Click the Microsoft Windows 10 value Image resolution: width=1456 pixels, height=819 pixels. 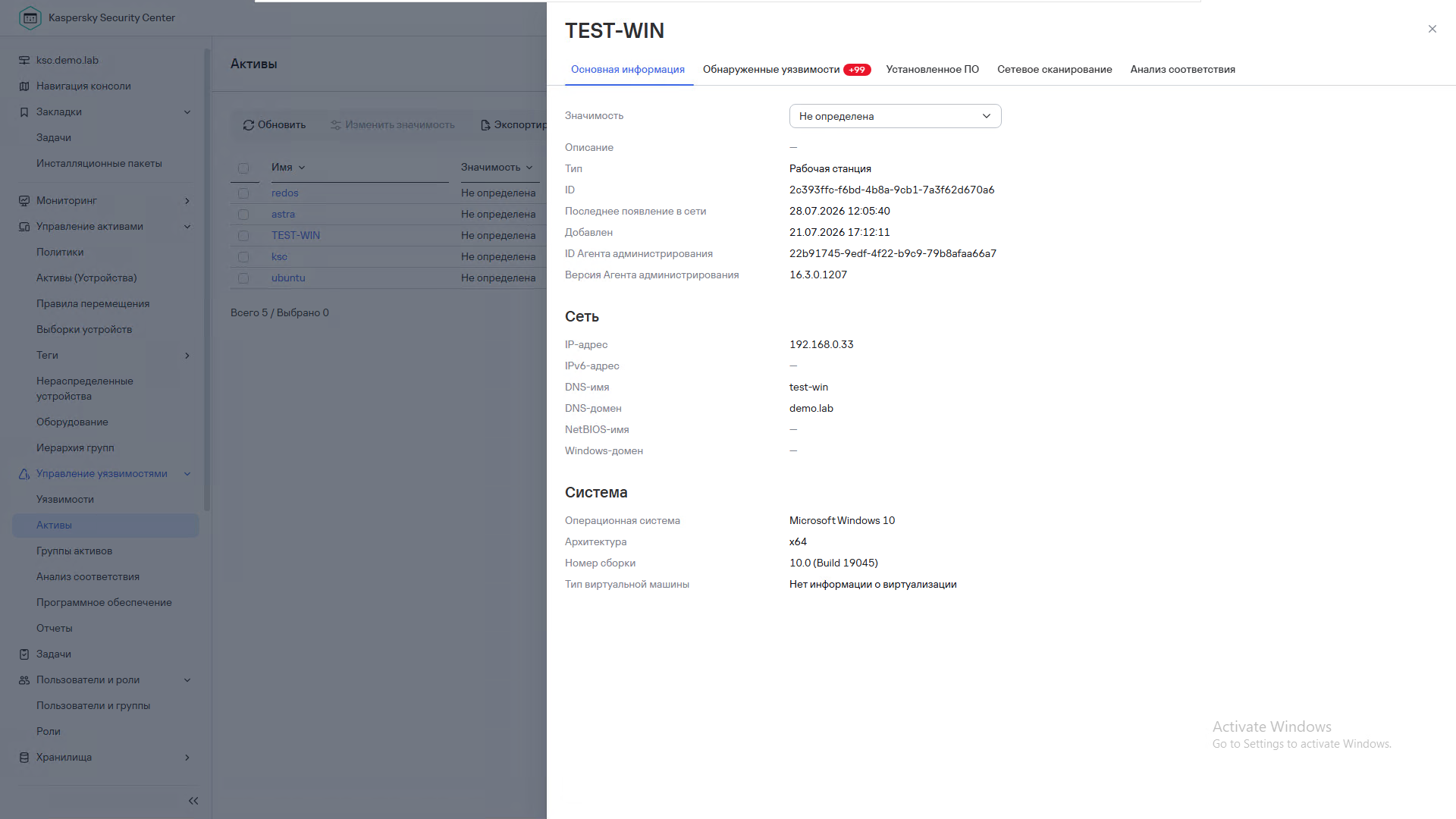(x=842, y=521)
